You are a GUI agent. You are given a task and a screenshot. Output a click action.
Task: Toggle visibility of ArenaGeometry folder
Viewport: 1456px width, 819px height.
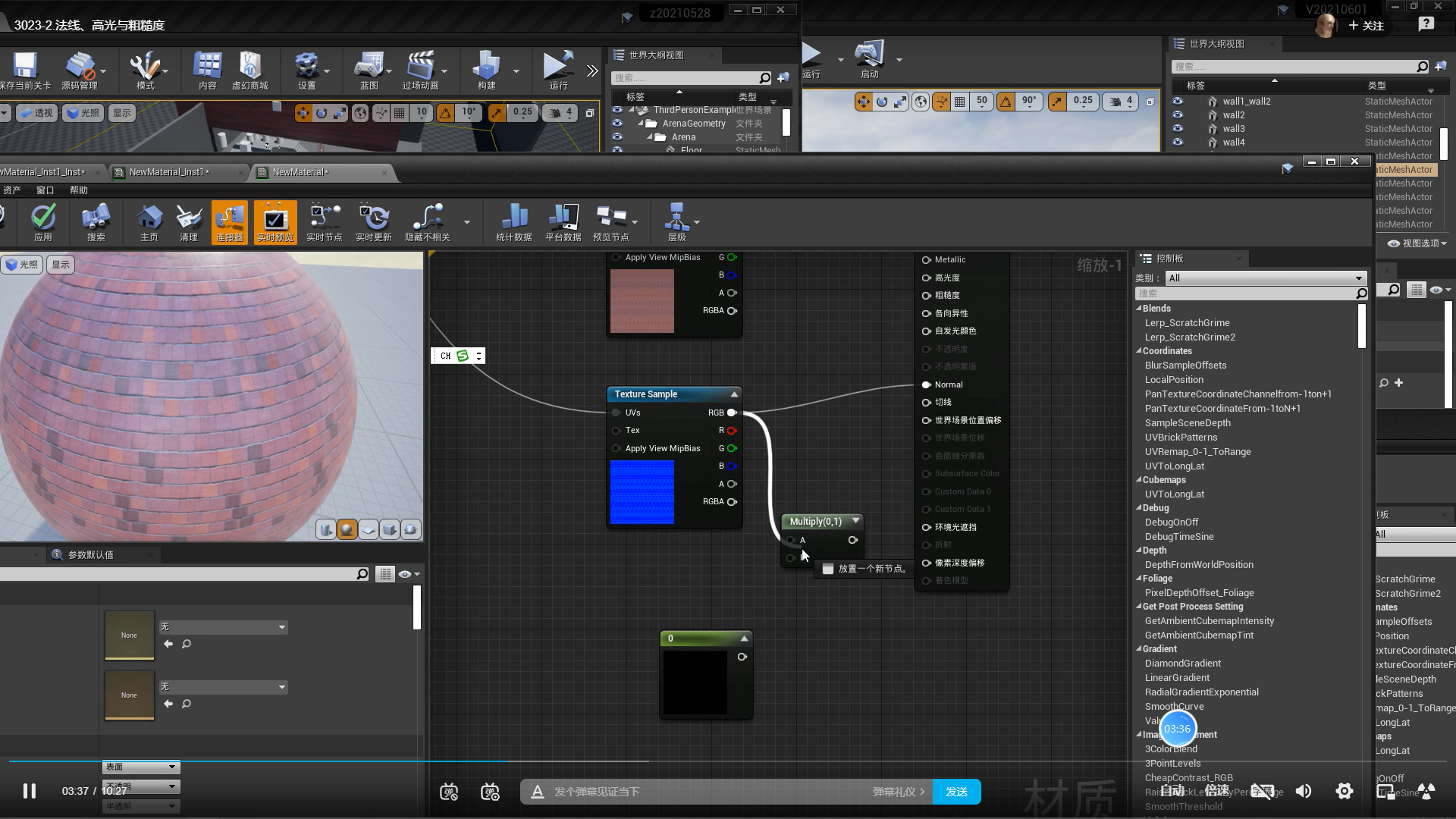click(617, 123)
